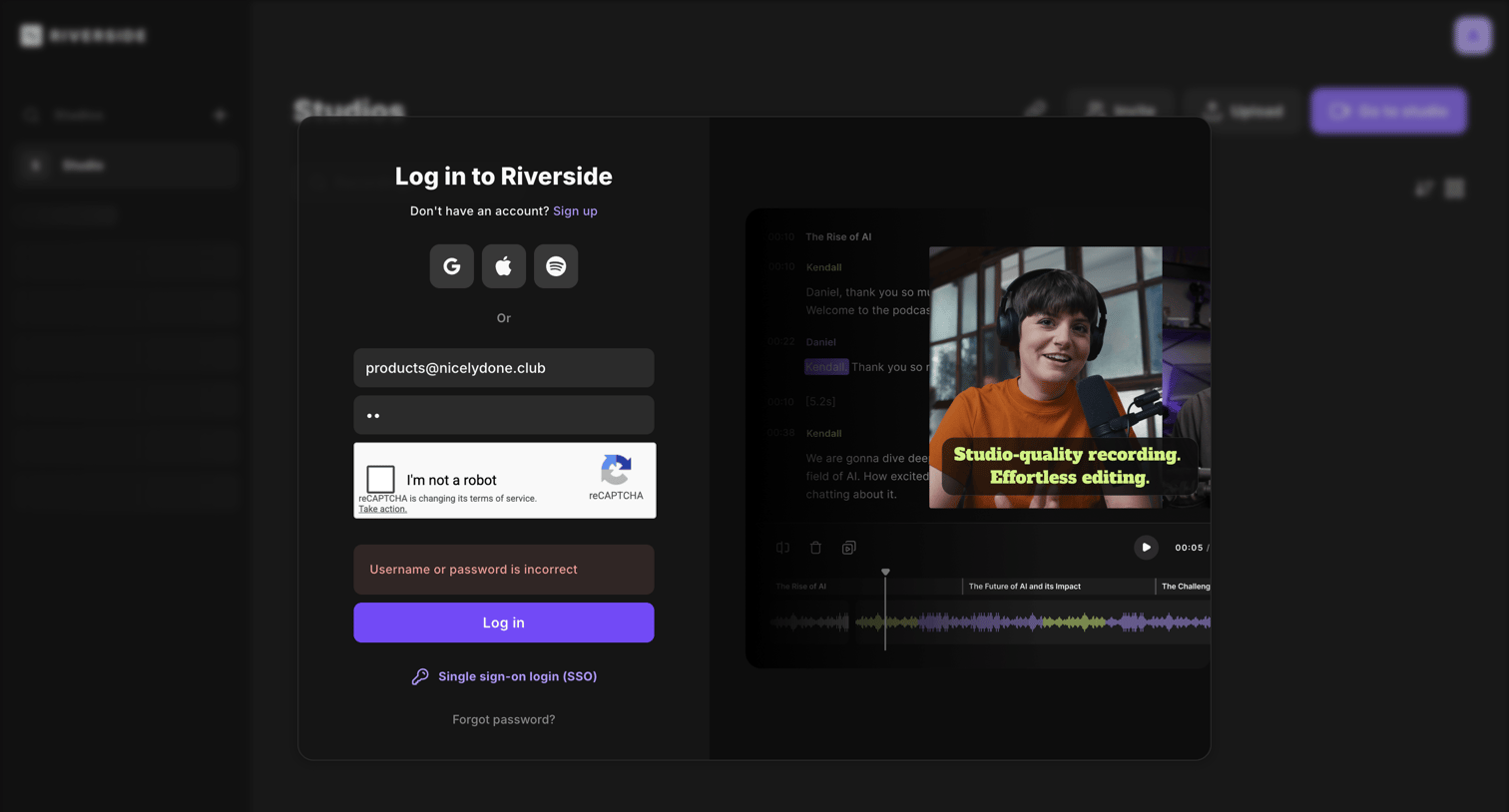Image resolution: width=1509 pixels, height=812 pixels.
Task: Click the Username or password is incorrect message
Action: pyautogui.click(x=504, y=570)
